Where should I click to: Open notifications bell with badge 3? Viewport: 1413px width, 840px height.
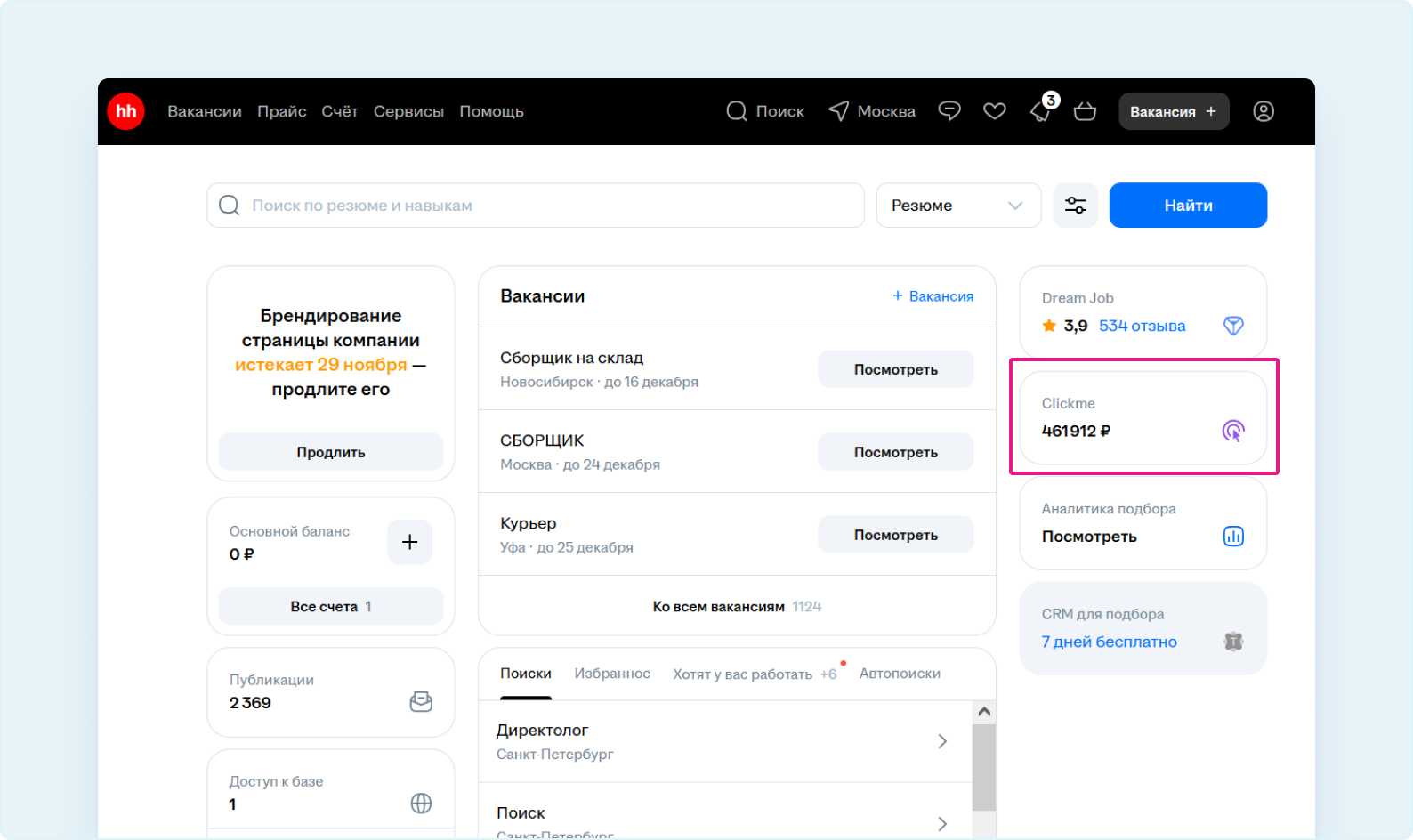(x=1040, y=111)
